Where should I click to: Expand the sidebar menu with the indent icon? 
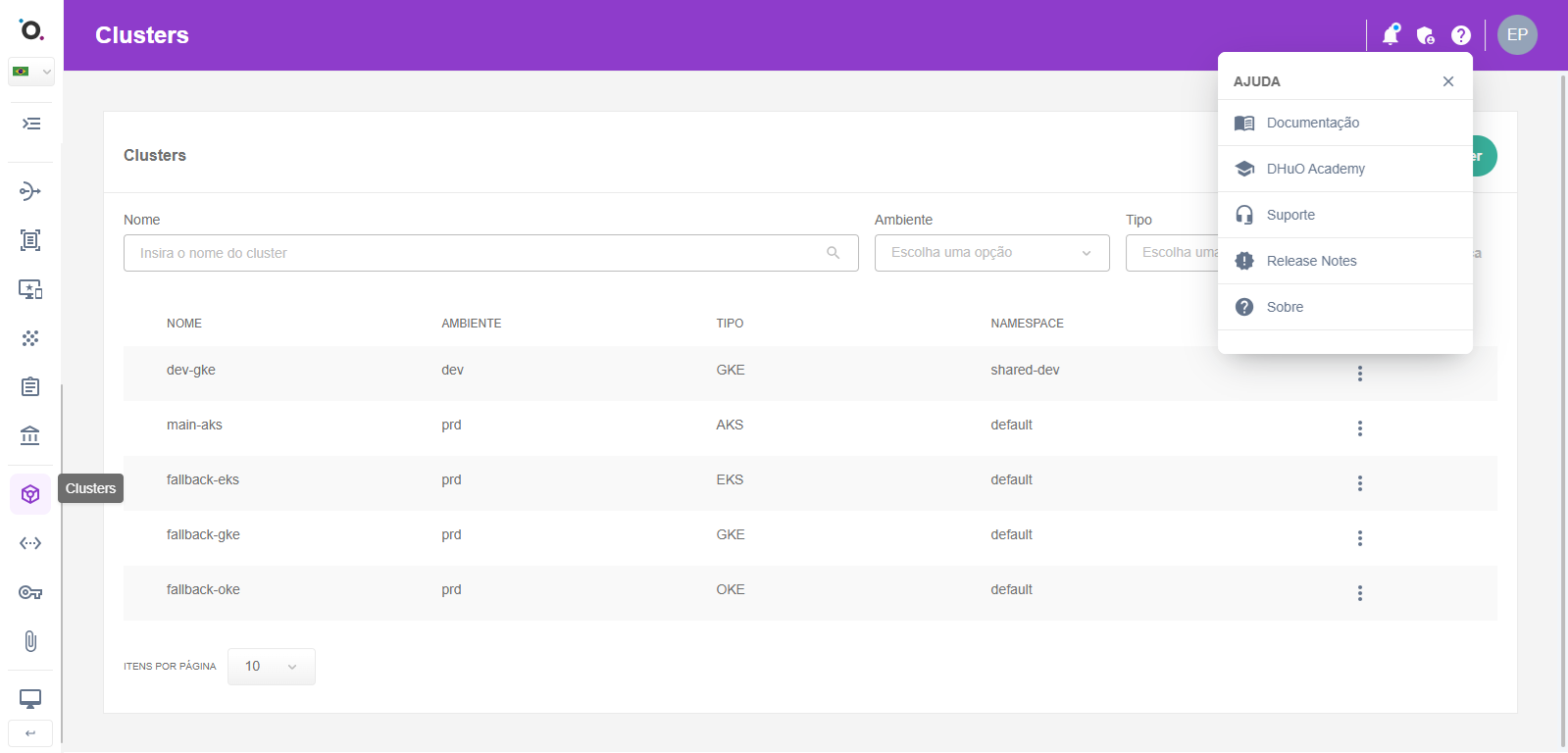click(x=31, y=124)
